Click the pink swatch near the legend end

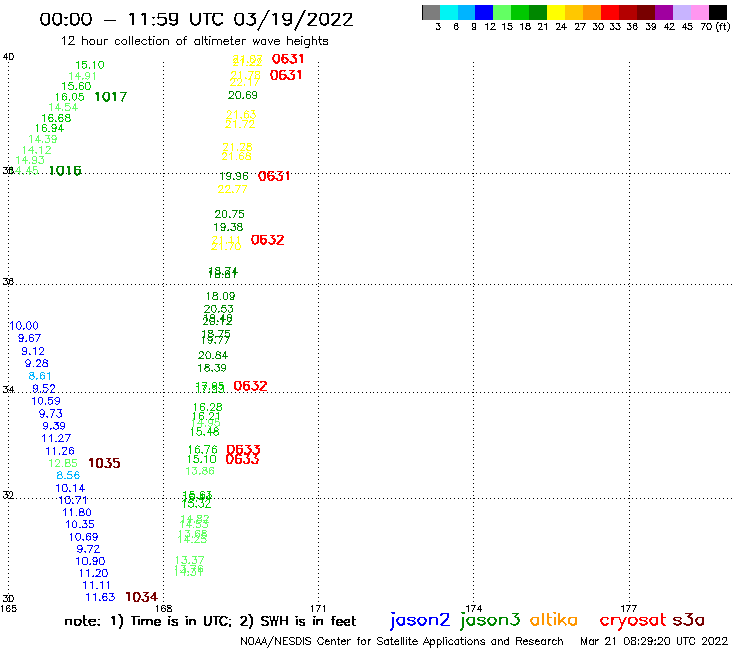699,12
